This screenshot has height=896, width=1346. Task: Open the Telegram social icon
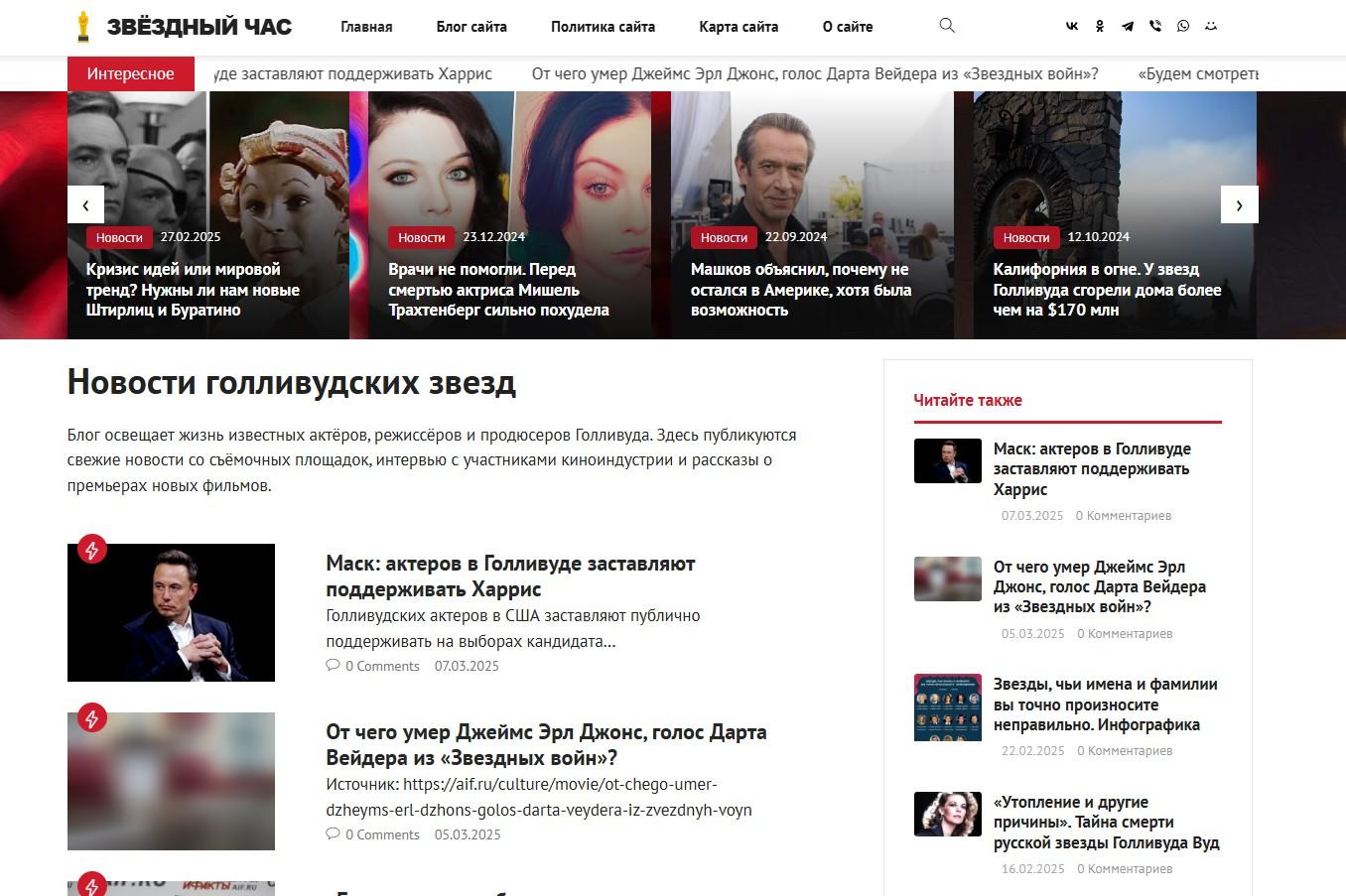click(x=1128, y=27)
